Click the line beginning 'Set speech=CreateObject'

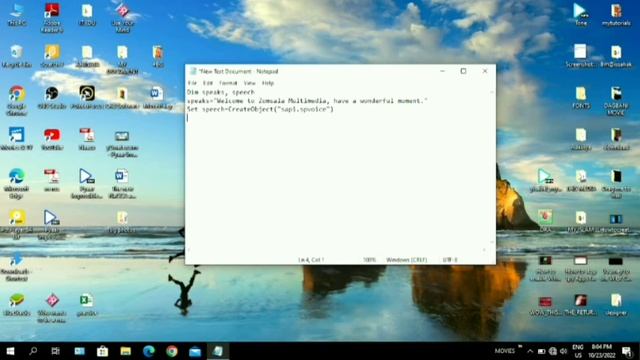[260, 109]
